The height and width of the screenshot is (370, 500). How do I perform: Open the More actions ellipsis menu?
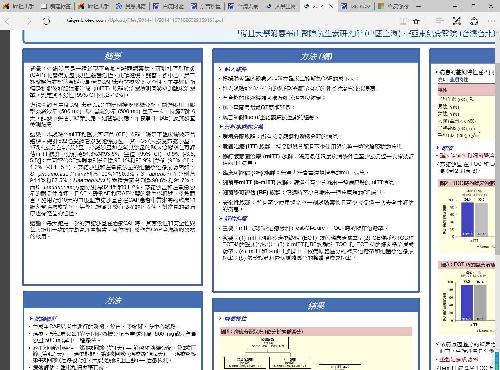(491, 21)
